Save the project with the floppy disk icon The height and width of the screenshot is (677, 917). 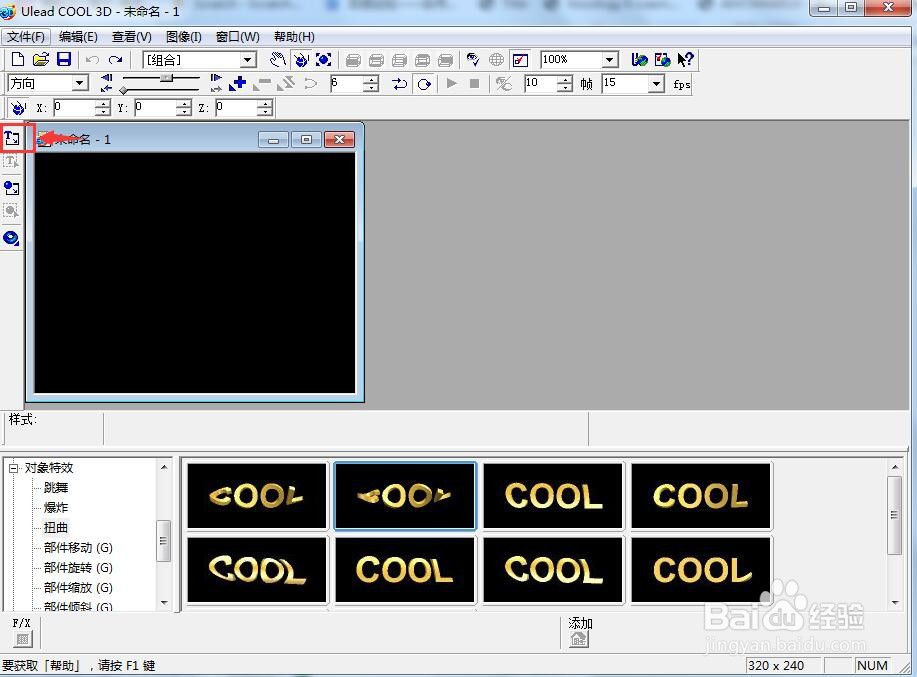[64, 60]
